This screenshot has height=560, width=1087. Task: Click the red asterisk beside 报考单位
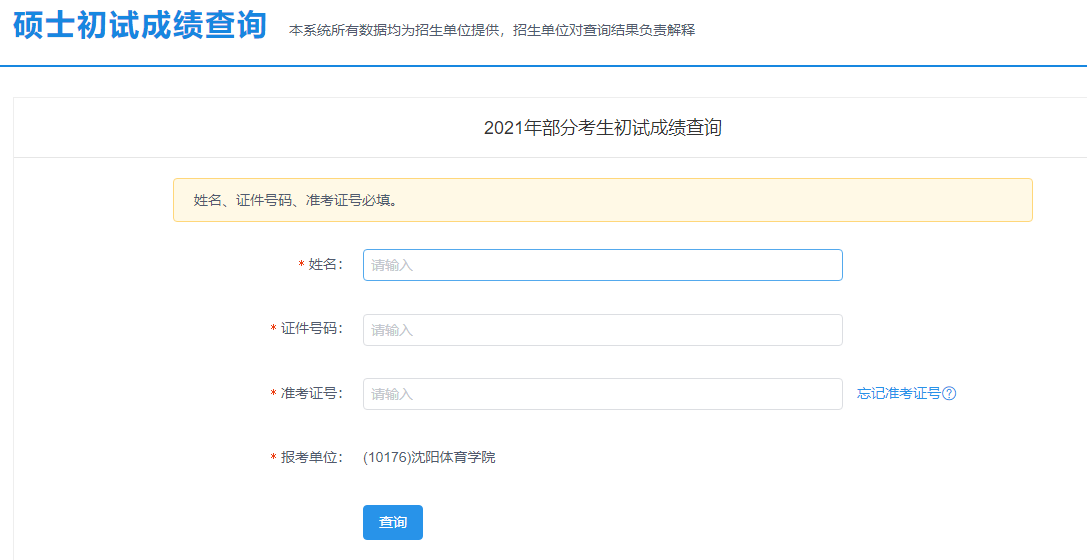[273, 459]
